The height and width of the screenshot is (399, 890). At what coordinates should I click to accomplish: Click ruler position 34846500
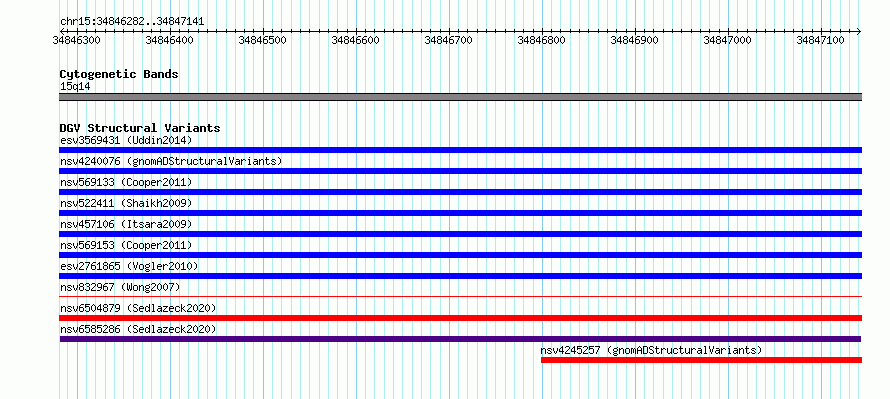pos(262,40)
